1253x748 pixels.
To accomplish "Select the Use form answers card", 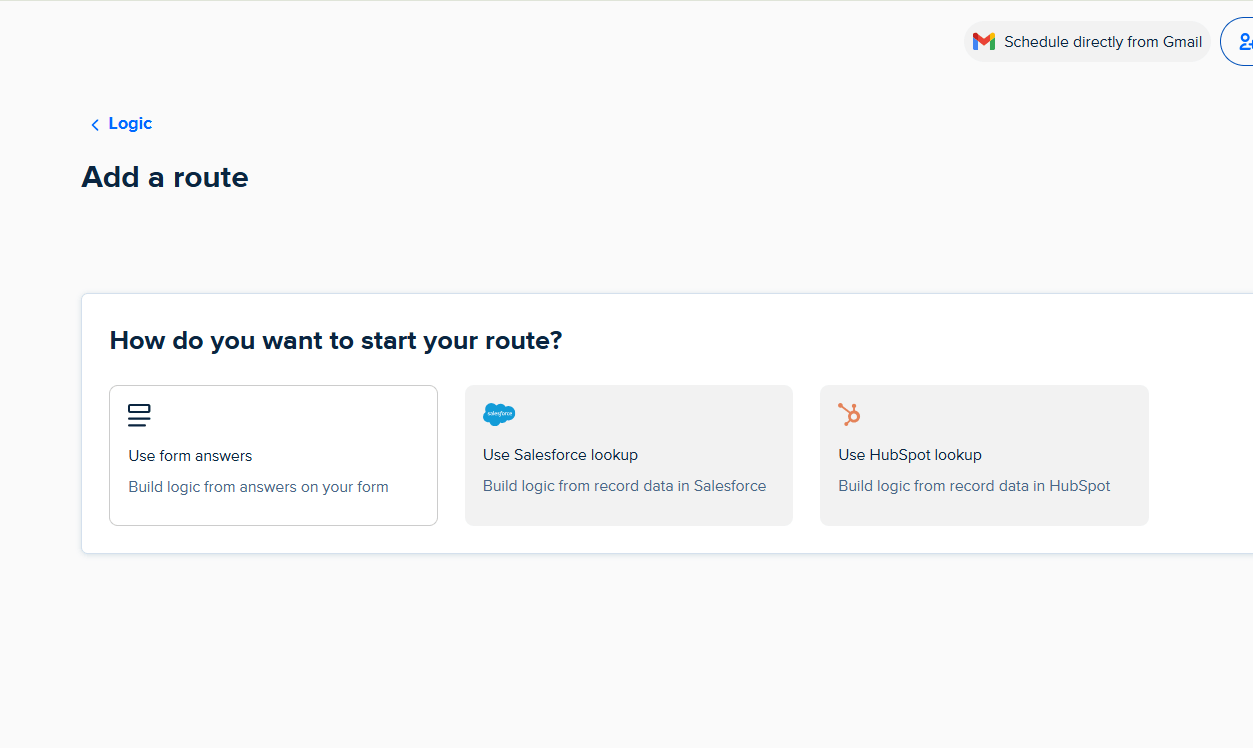I will (273, 455).
